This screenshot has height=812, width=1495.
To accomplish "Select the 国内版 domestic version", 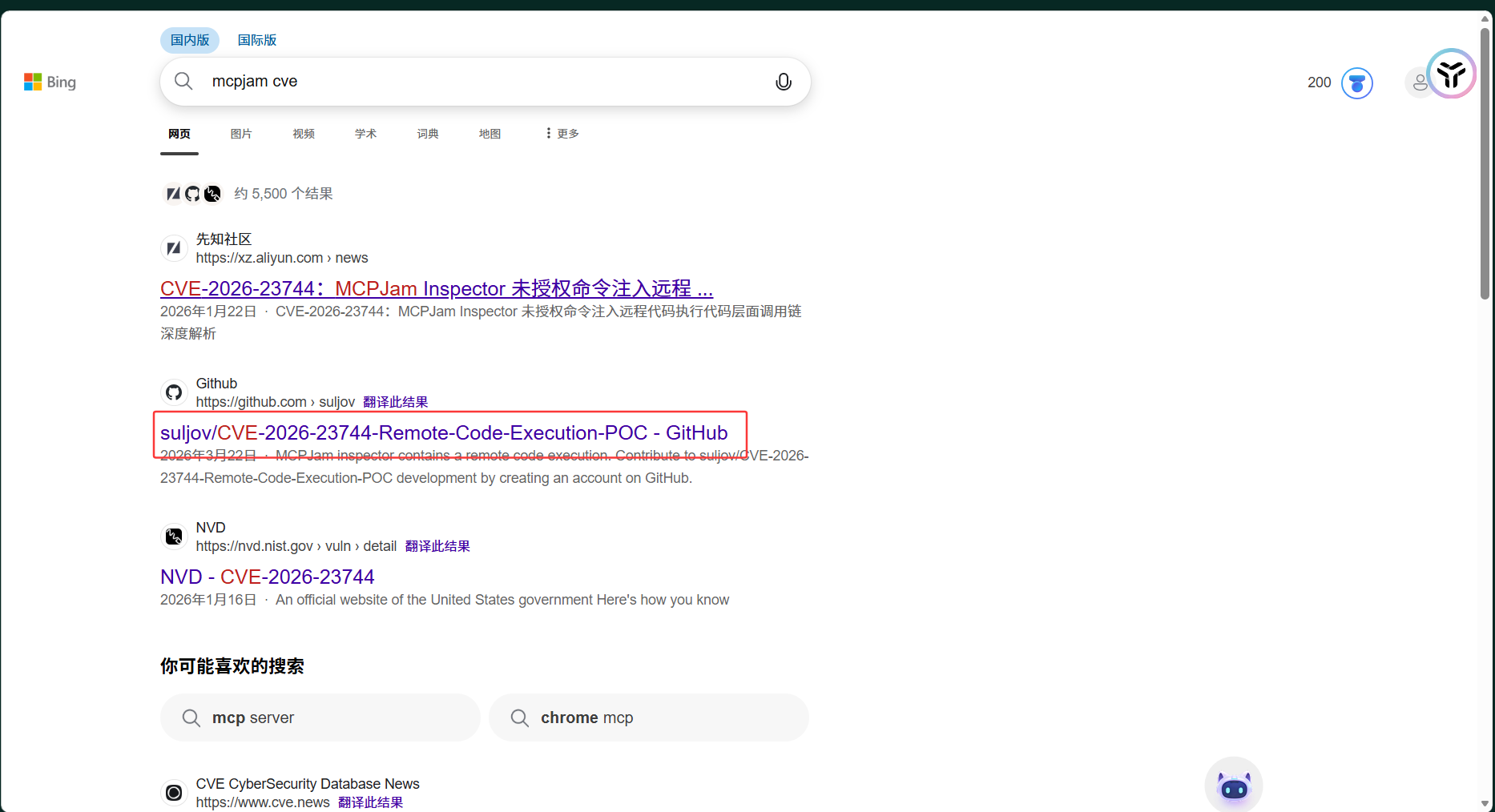I will (190, 40).
